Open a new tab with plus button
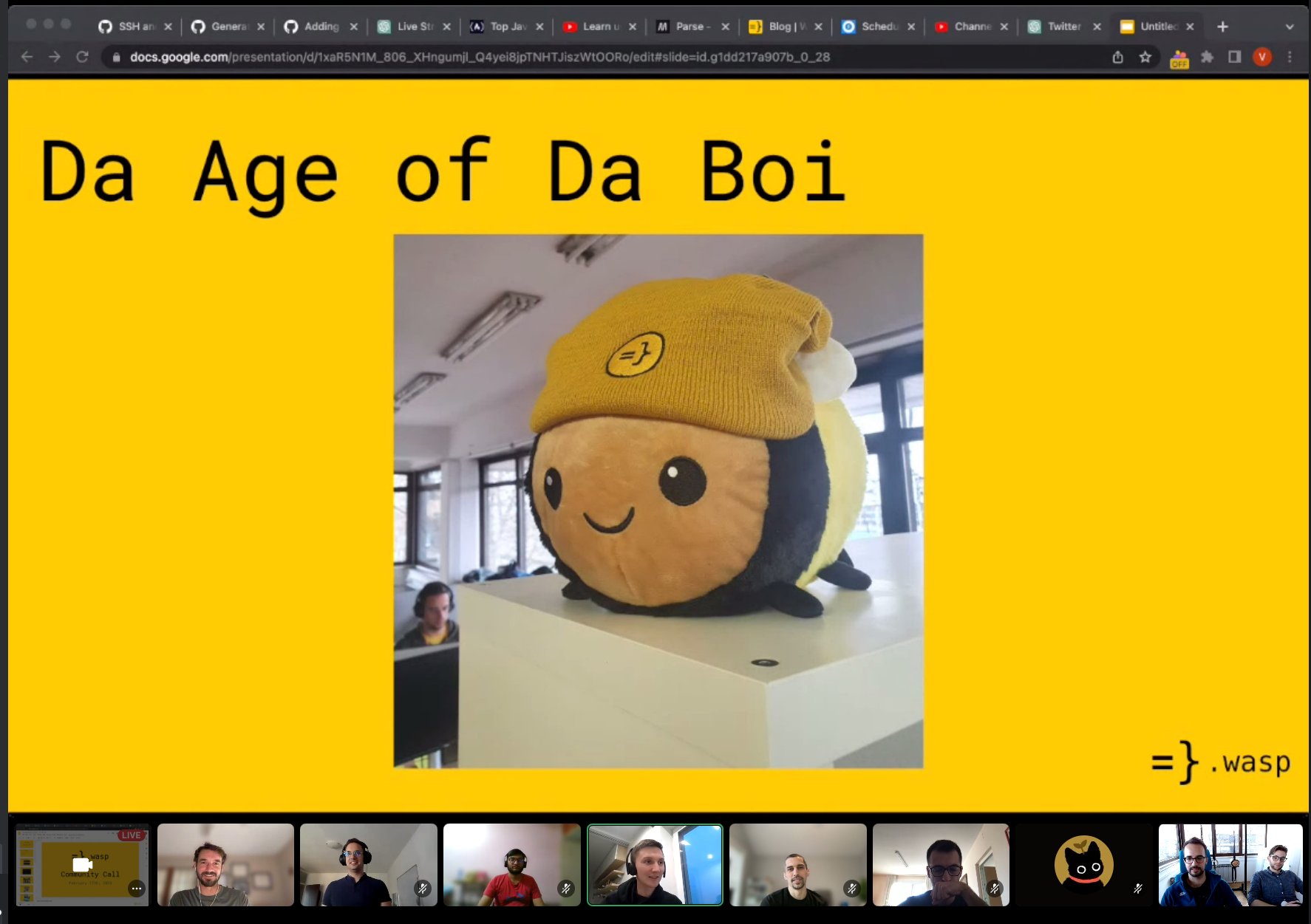Image resolution: width=1311 pixels, height=924 pixels. 1222,27
